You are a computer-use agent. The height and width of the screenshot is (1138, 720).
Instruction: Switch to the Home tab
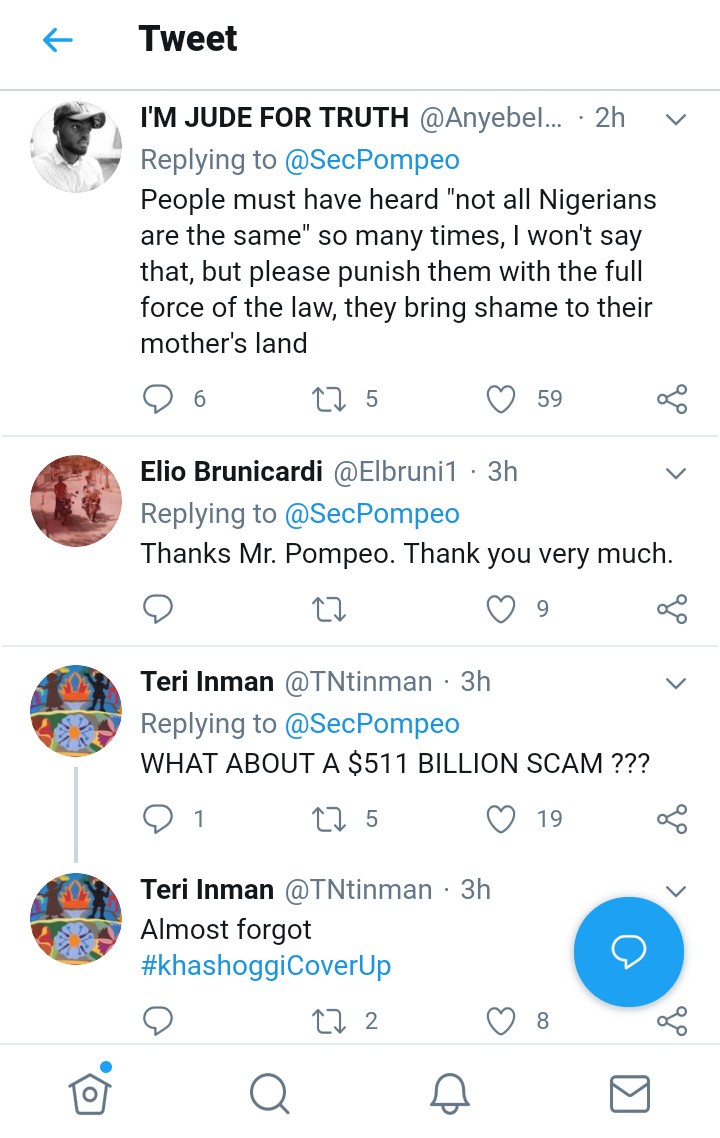(x=90, y=1092)
